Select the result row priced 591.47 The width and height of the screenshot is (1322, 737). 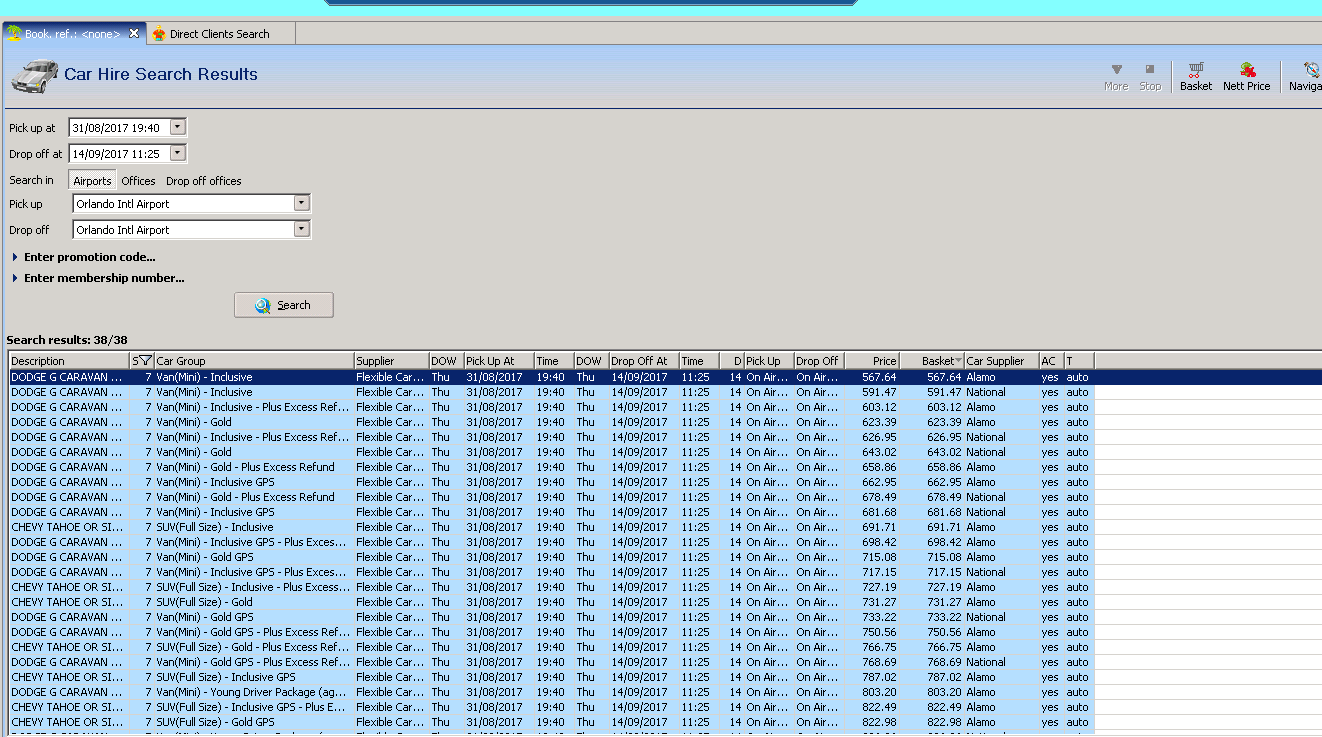(551, 392)
